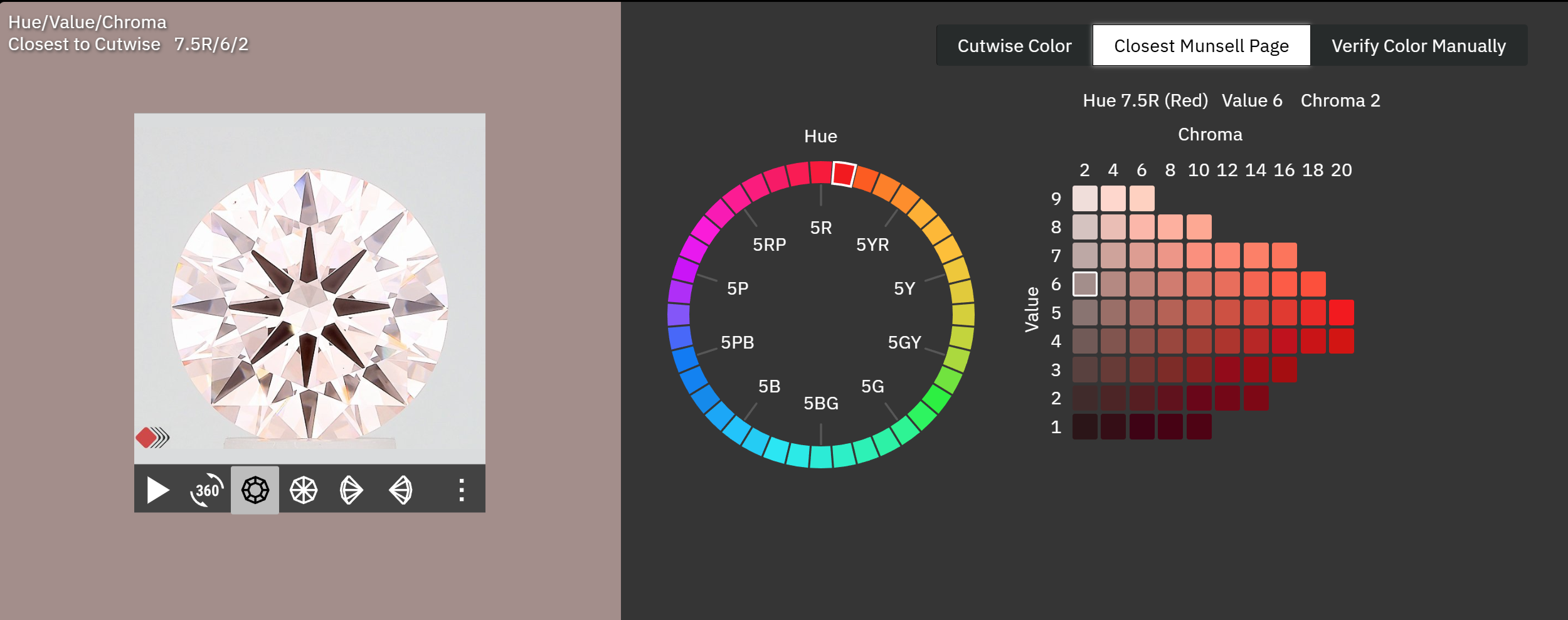Pick the value 6 chroma 2 swatch
The image size is (1568, 620).
(1084, 284)
